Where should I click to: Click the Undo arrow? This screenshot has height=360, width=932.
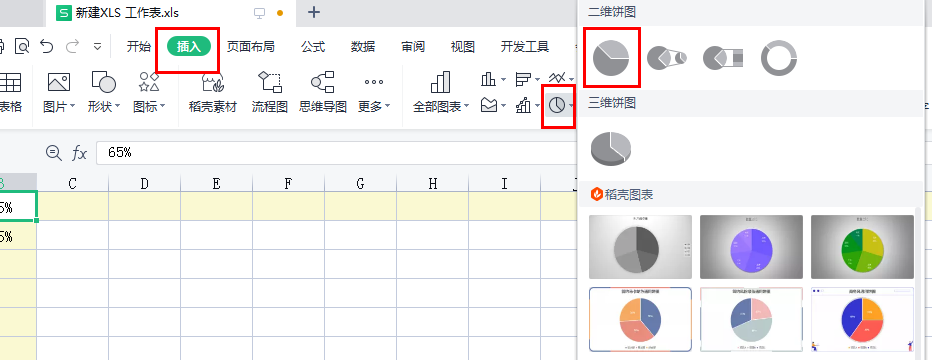[46, 46]
